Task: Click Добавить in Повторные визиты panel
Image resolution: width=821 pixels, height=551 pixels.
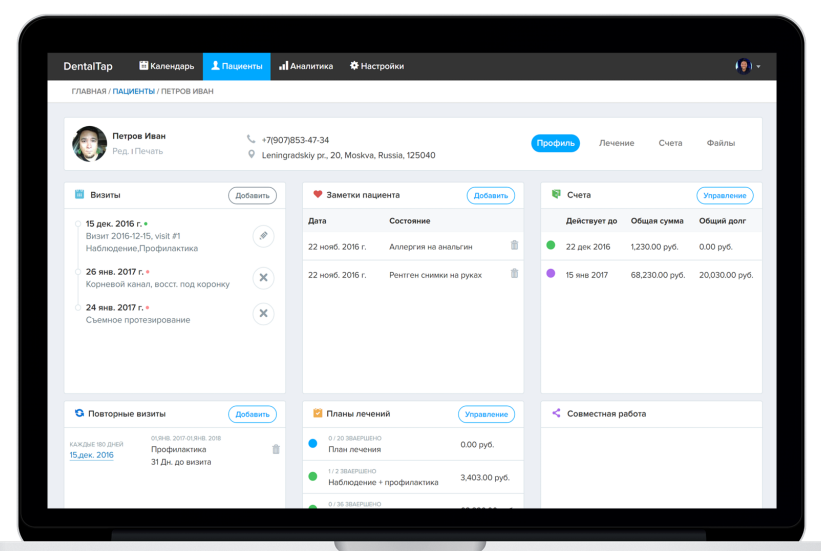Action: coord(252,414)
